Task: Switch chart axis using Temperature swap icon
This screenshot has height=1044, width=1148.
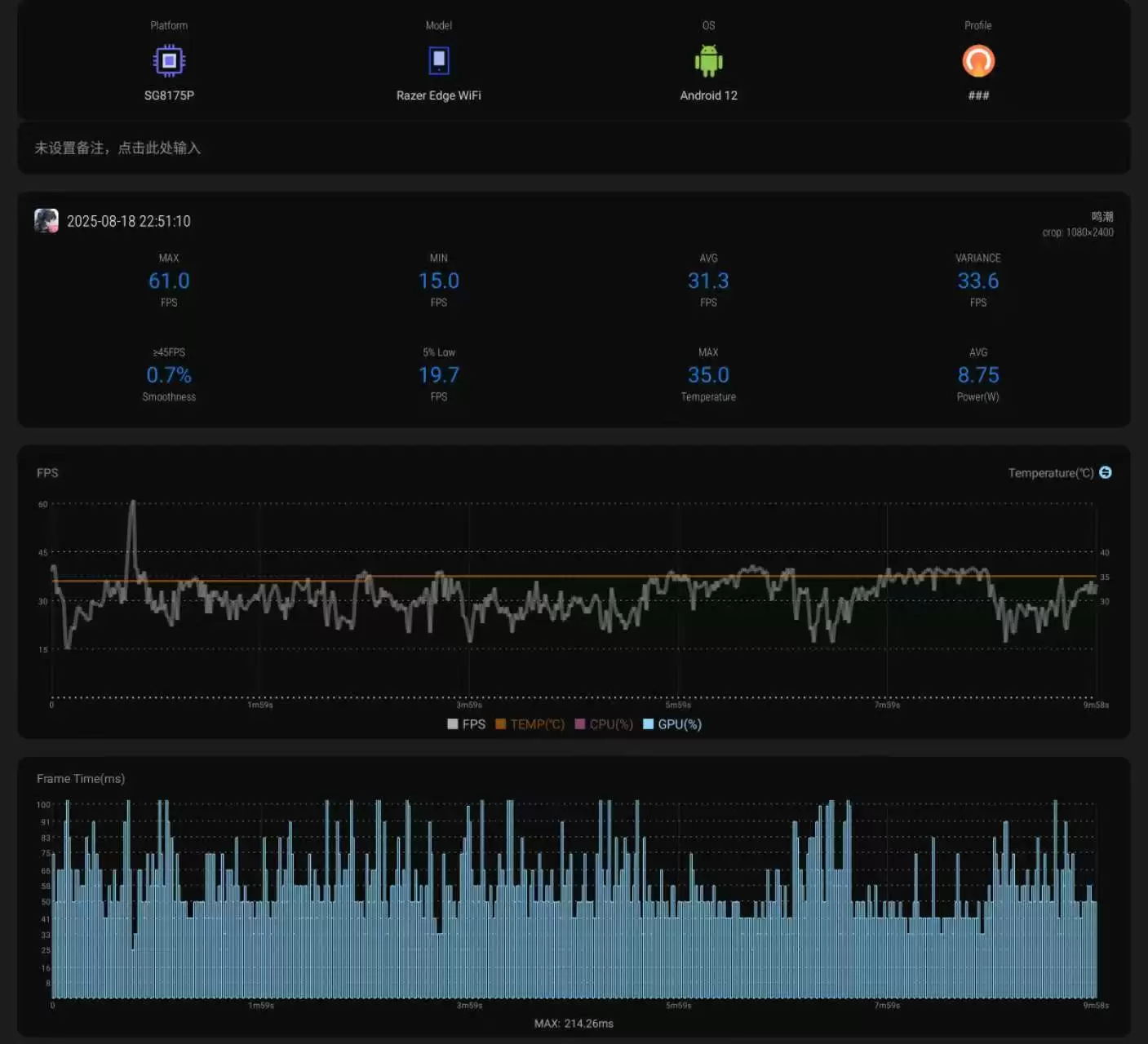Action: coord(1106,473)
